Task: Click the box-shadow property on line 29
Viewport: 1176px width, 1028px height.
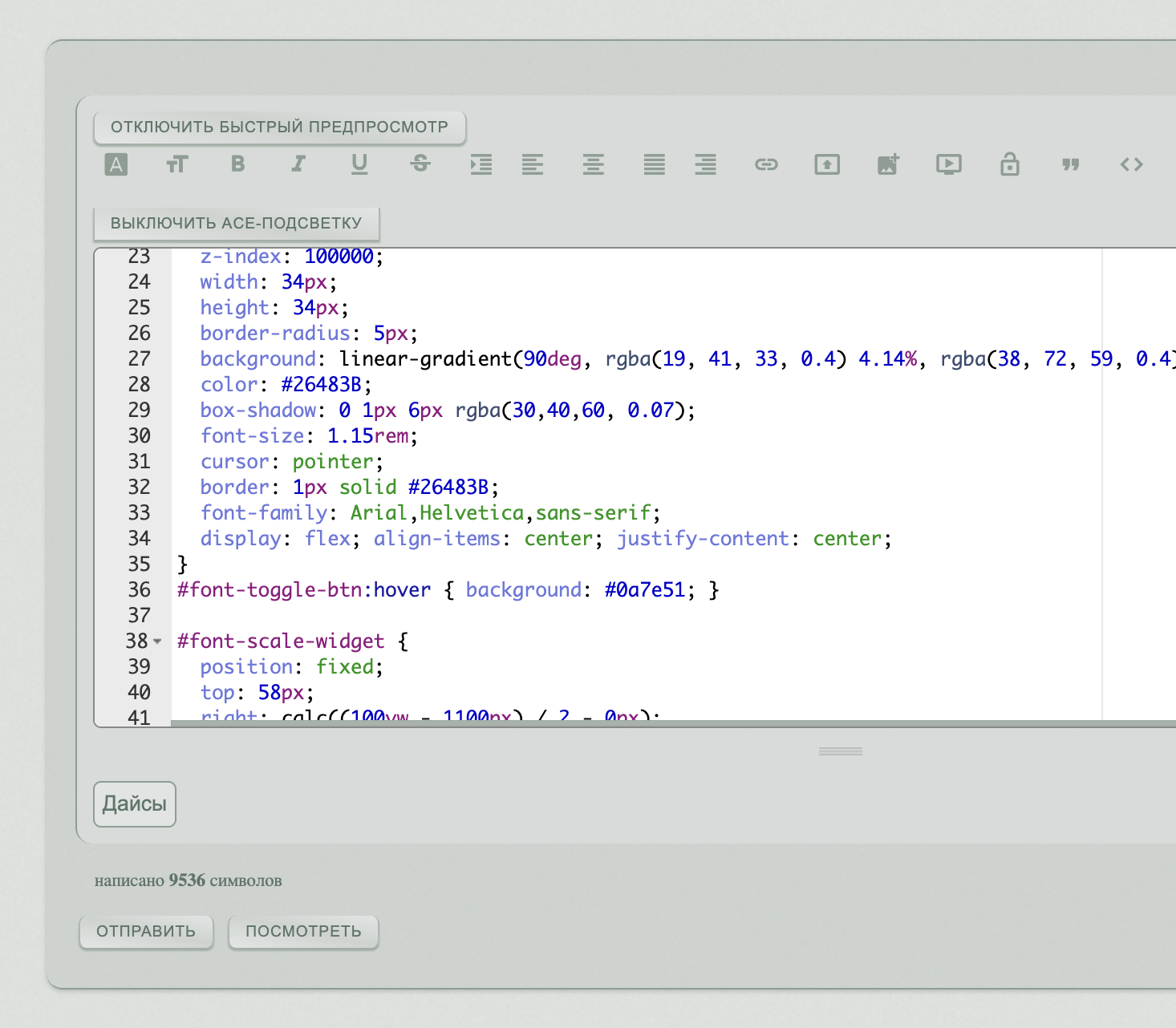Action: pos(258,410)
